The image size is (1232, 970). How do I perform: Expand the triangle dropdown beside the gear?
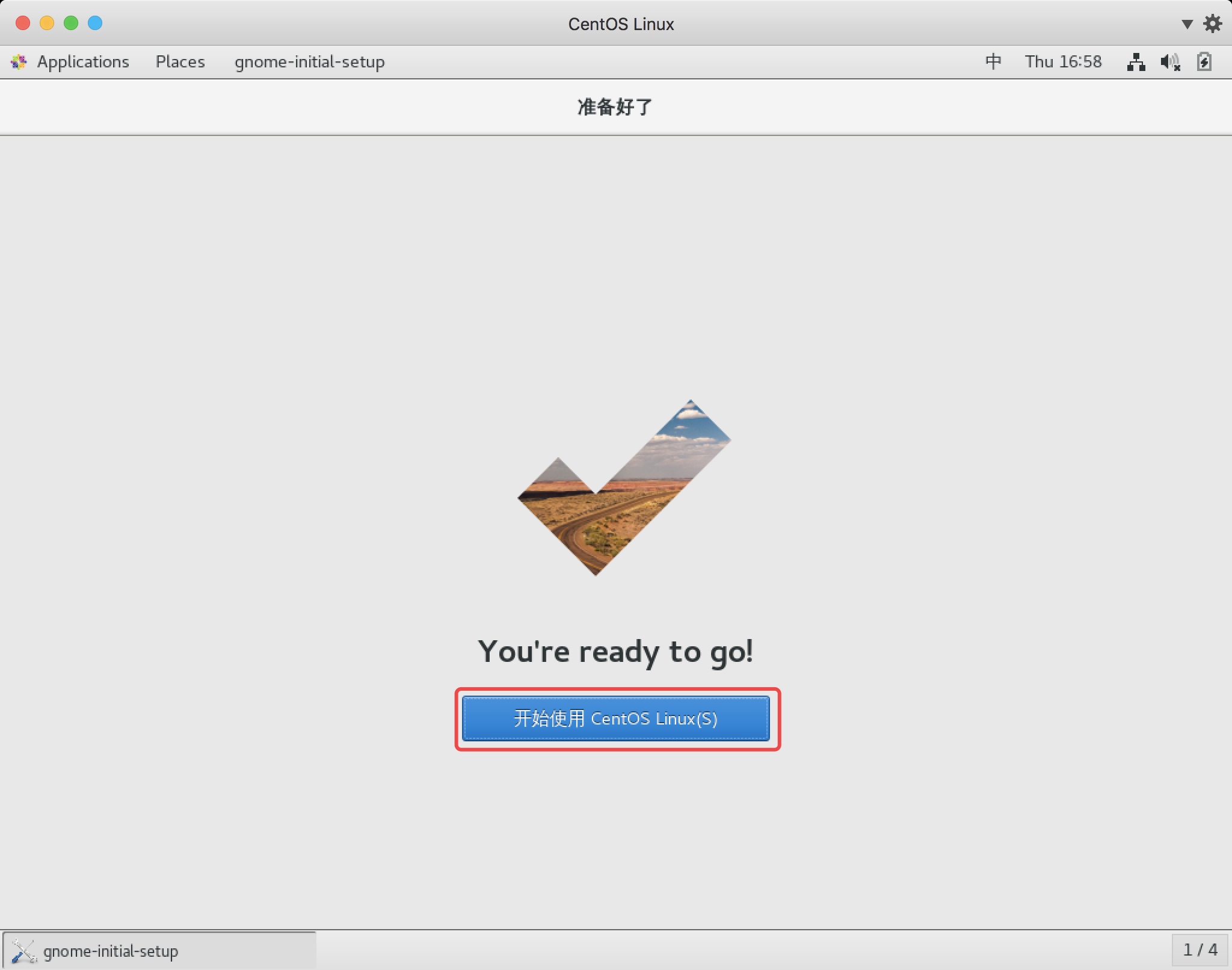tap(1187, 24)
